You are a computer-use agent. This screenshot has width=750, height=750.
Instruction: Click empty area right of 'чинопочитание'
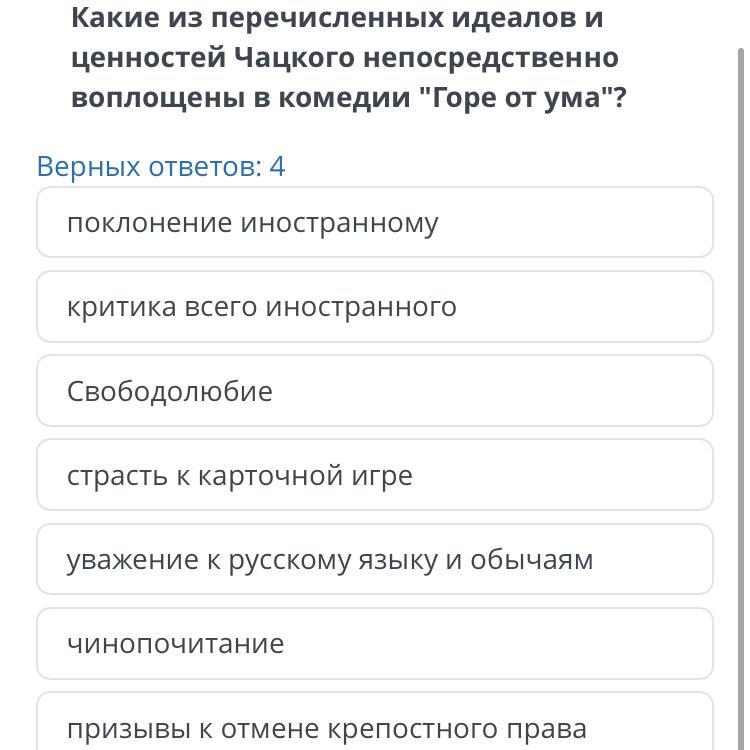click(x=497, y=643)
